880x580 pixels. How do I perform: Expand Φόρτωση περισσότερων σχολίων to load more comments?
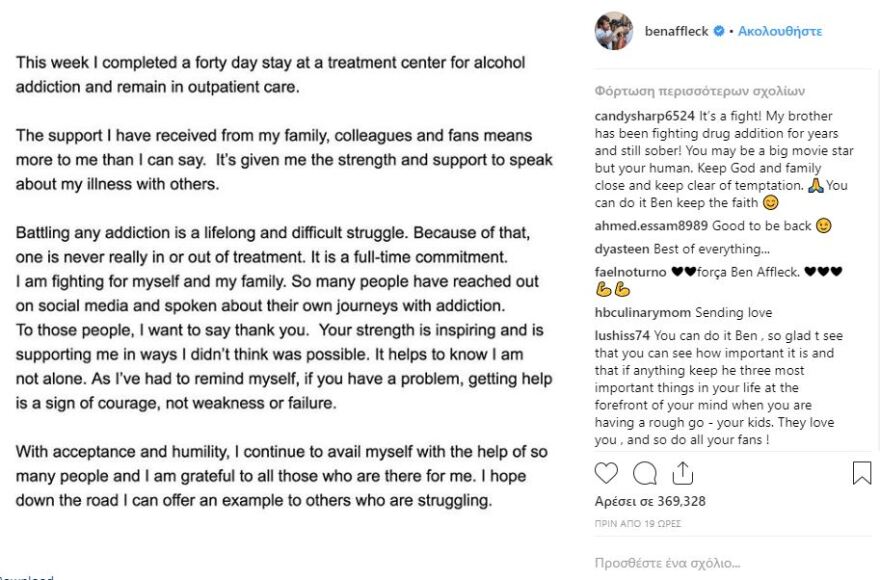[x=685, y=92]
